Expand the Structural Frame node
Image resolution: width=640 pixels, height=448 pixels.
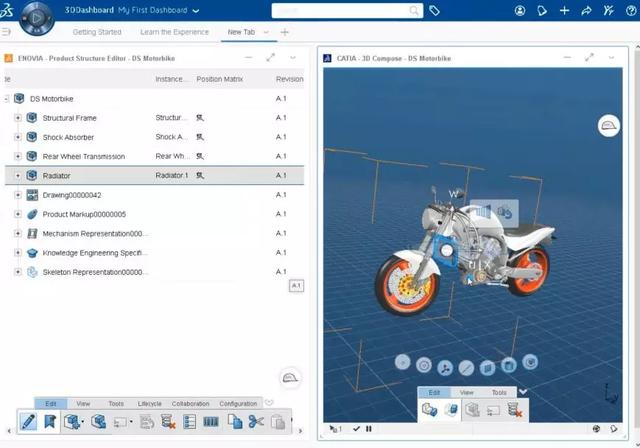[18, 118]
